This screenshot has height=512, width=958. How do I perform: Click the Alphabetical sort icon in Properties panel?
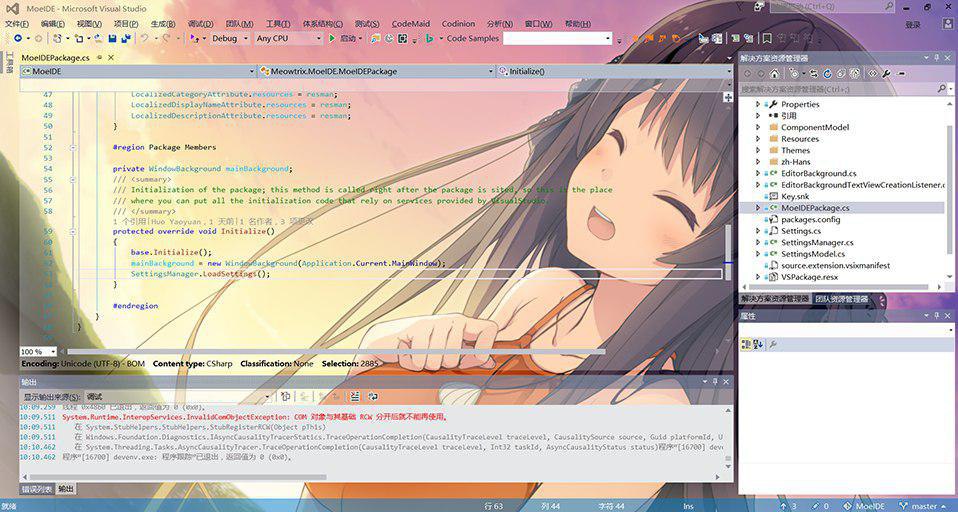coord(758,345)
